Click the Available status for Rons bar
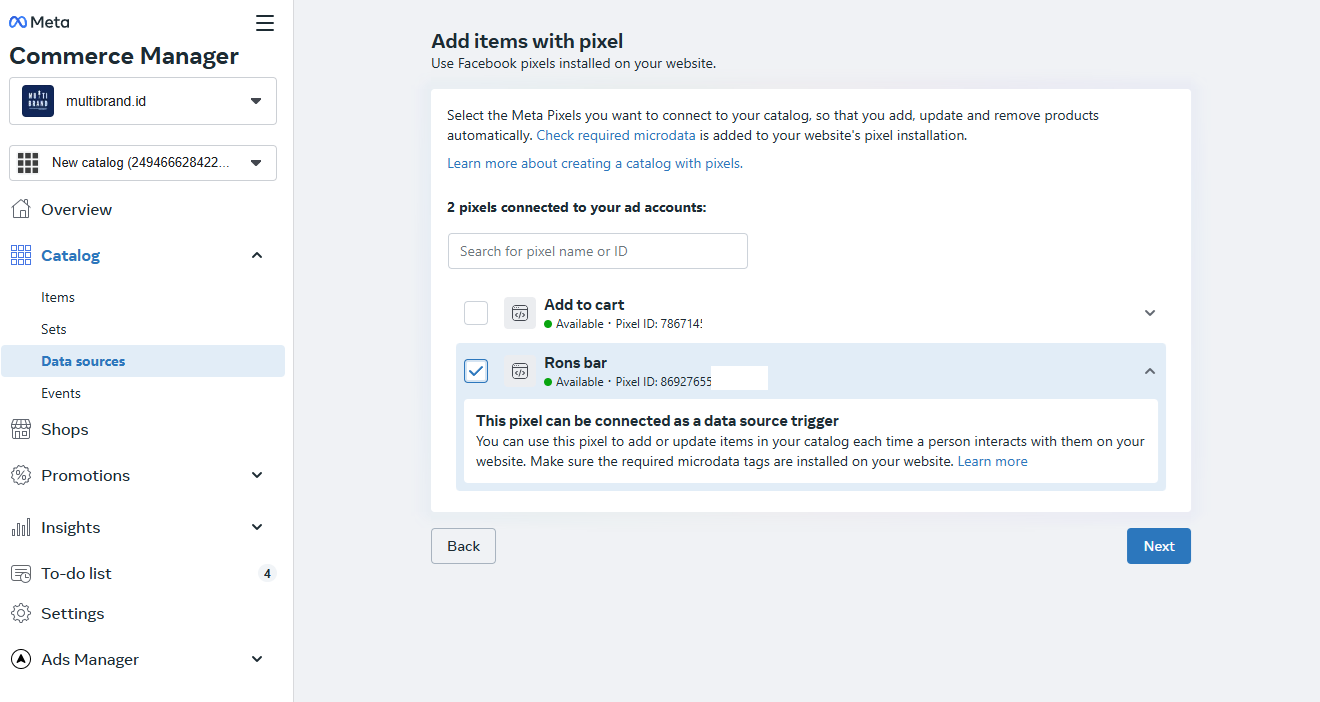 tap(574, 382)
